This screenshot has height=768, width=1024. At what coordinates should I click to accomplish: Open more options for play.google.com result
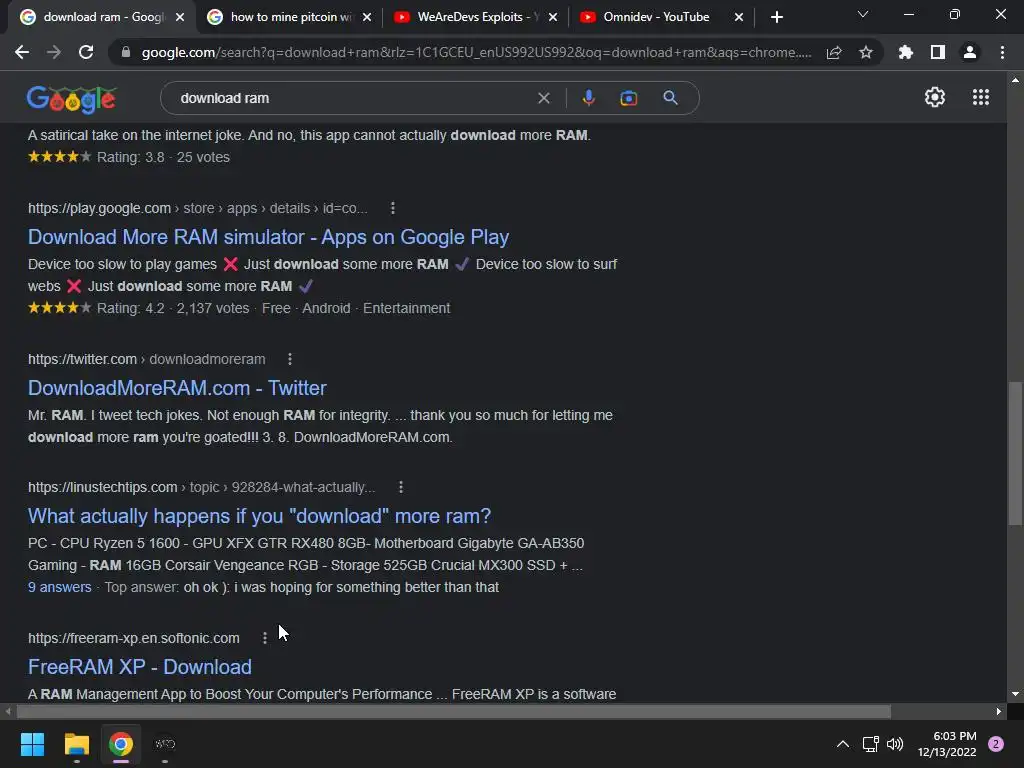pyautogui.click(x=392, y=208)
